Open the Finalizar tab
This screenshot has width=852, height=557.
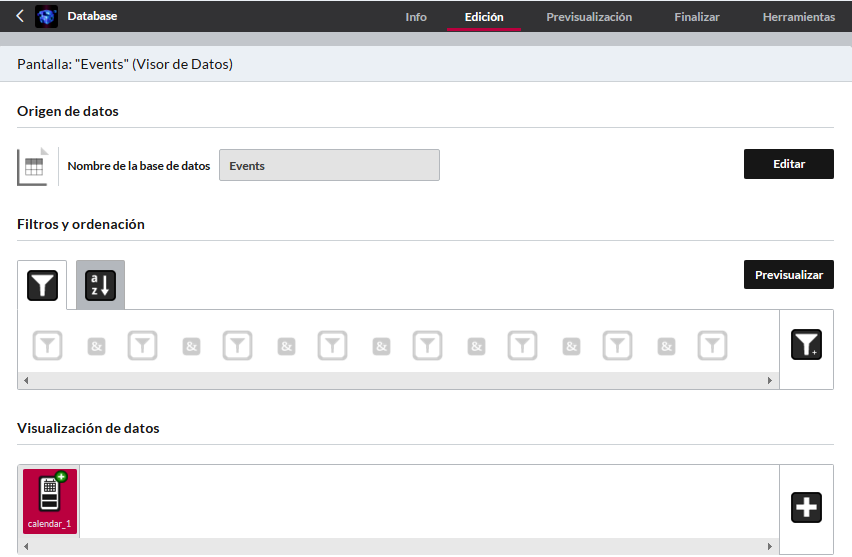[x=697, y=17]
